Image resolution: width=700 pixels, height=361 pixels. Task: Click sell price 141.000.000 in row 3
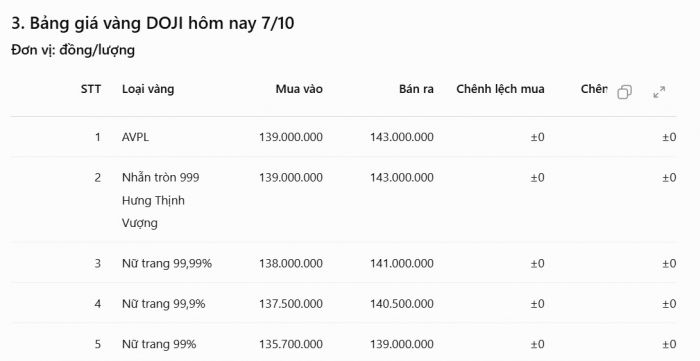(x=401, y=264)
